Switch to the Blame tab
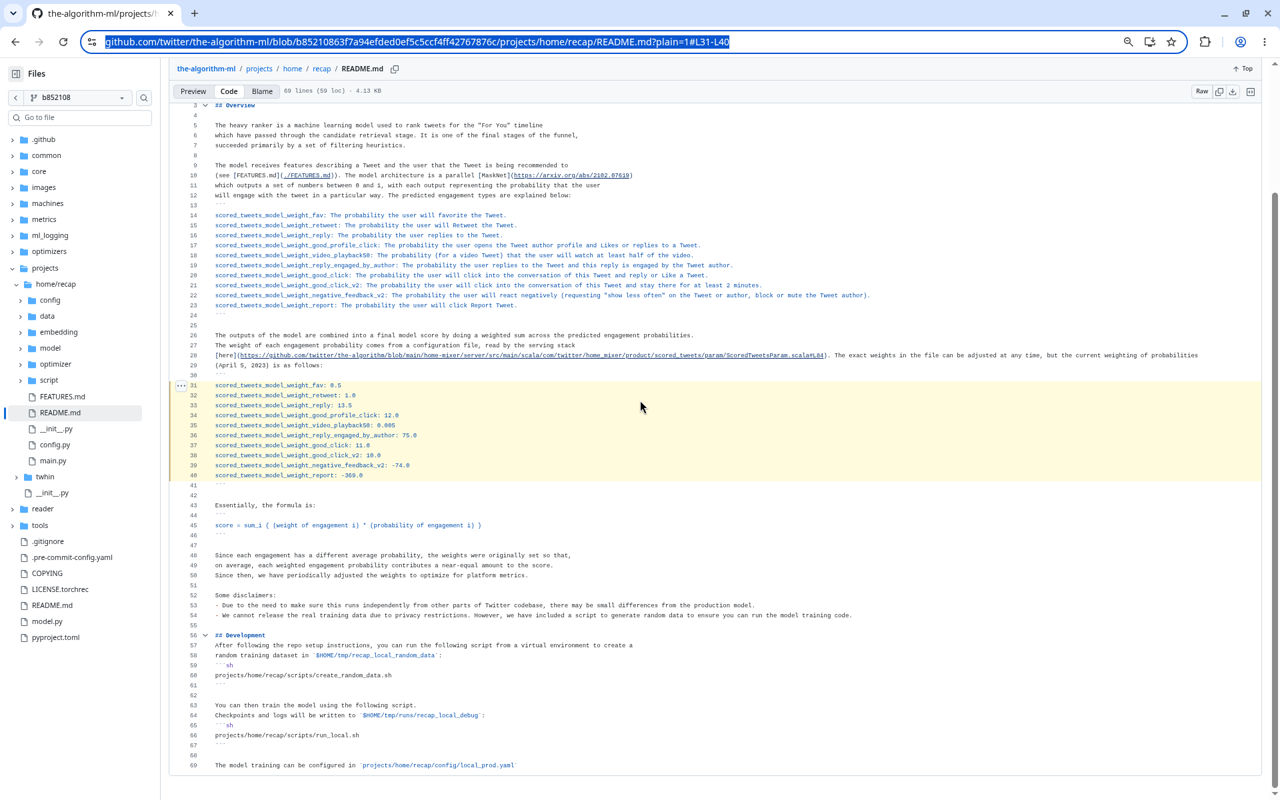The height and width of the screenshot is (800, 1280). pyautogui.click(x=262, y=91)
